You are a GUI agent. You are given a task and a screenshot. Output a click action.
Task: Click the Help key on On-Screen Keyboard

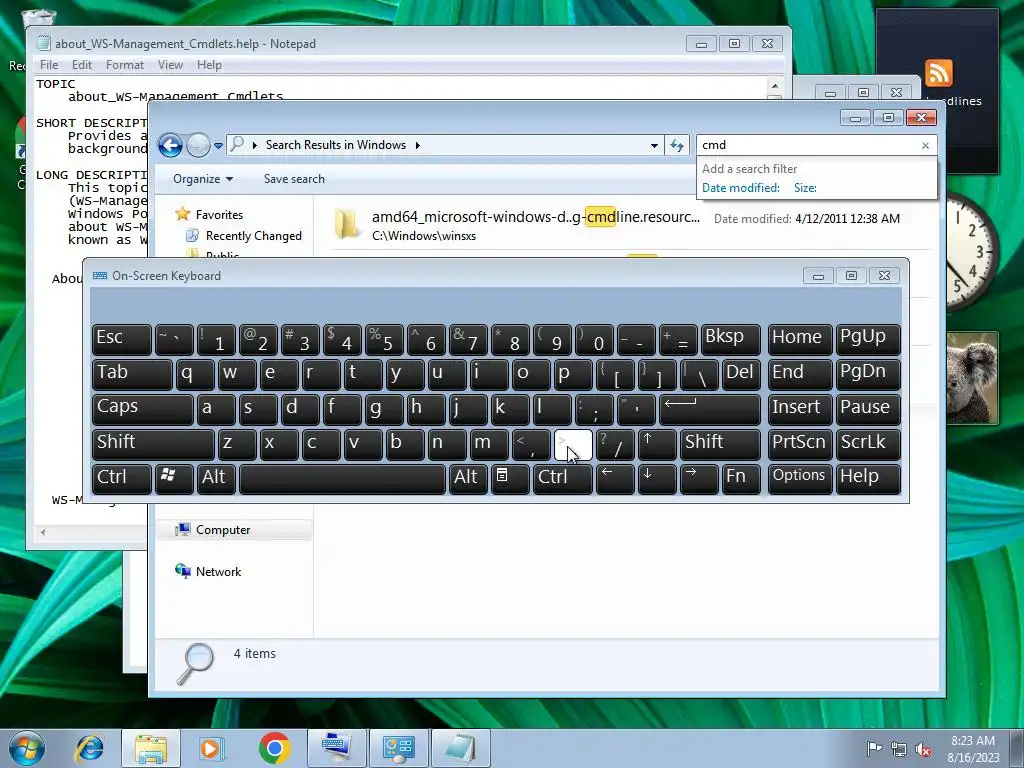(x=868, y=479)
